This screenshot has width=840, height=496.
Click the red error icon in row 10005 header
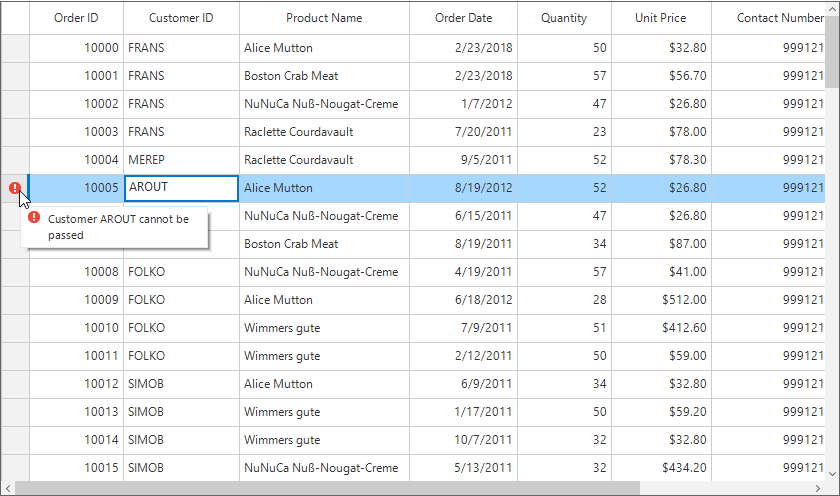(x=15, y=188)
